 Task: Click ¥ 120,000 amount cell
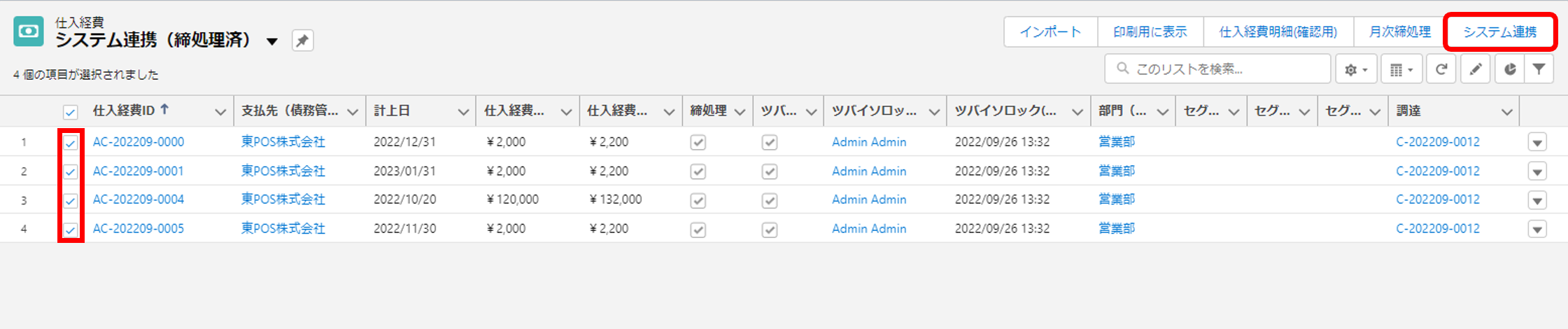click(x=513, y=199)
